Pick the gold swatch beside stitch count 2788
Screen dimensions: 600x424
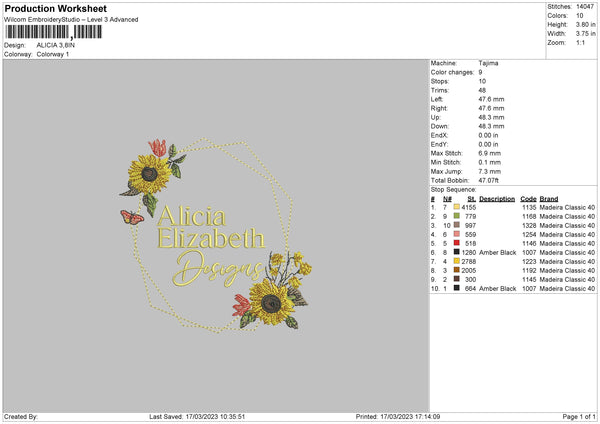pos(457,261)
